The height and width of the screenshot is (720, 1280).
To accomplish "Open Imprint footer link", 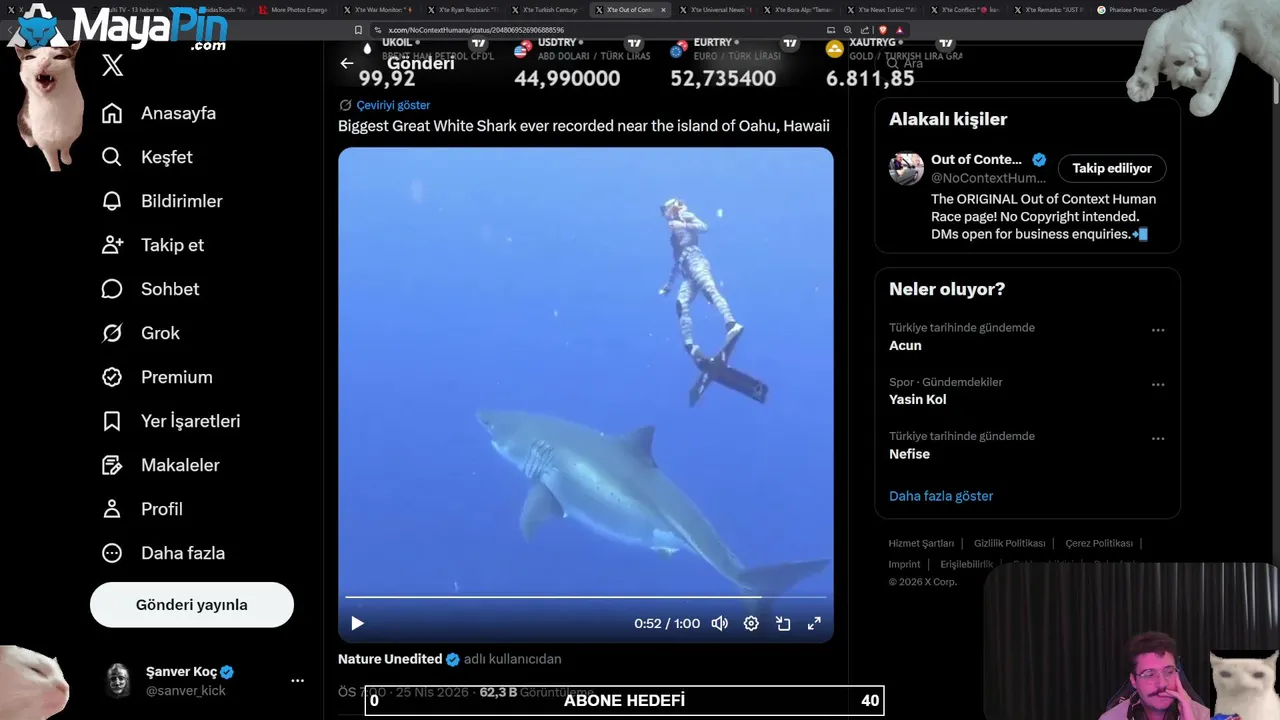I will coord(904,564).
